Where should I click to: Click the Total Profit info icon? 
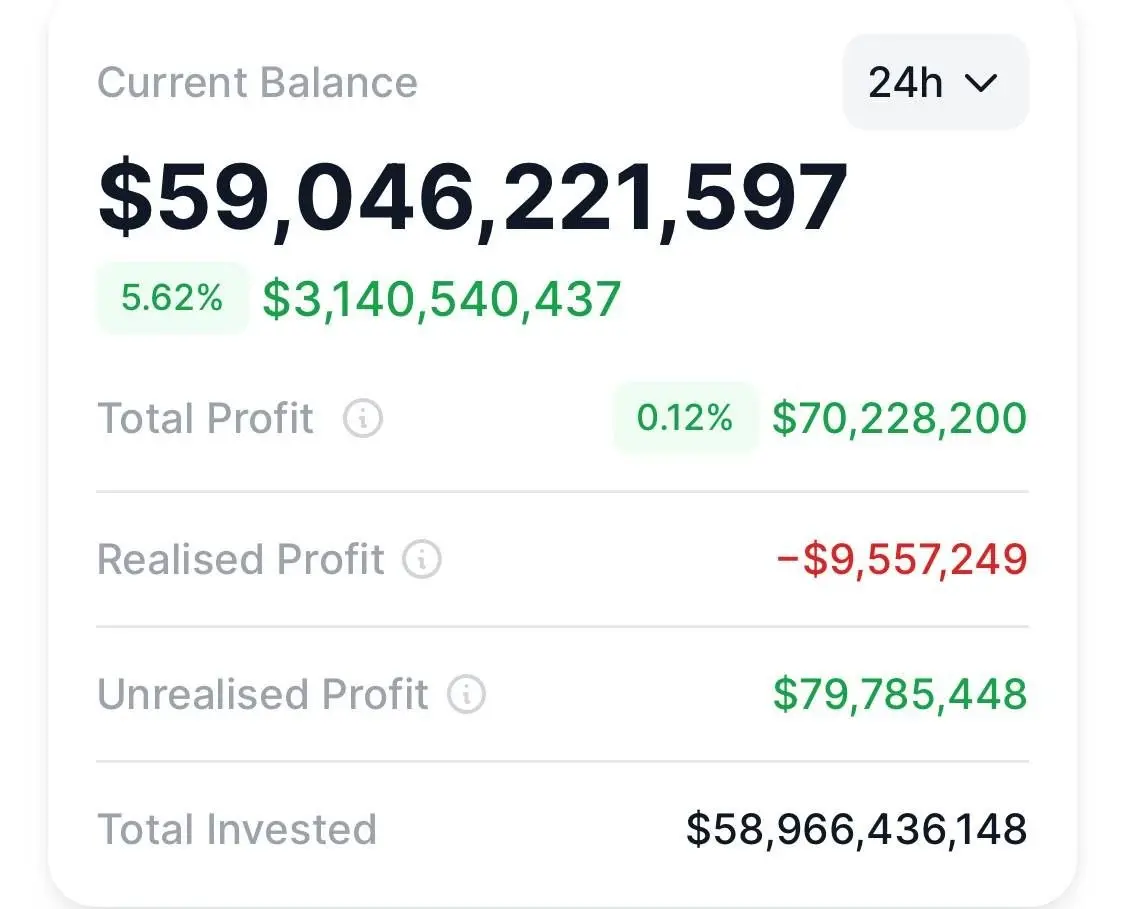coord(362,419)
